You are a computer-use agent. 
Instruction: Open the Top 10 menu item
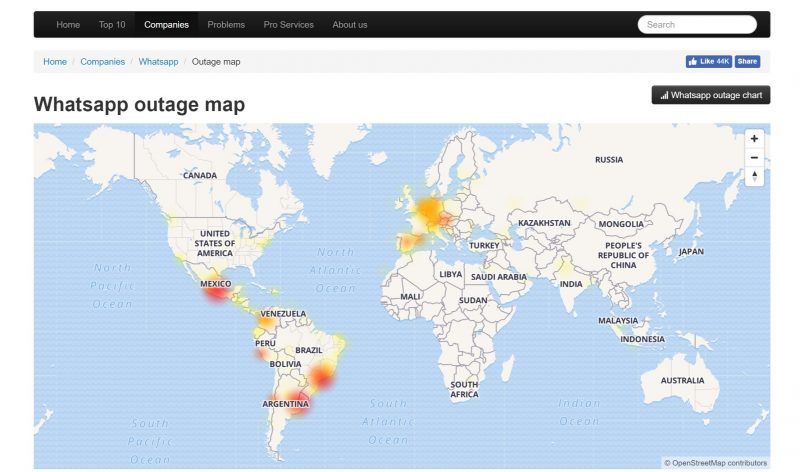(112, 24)
